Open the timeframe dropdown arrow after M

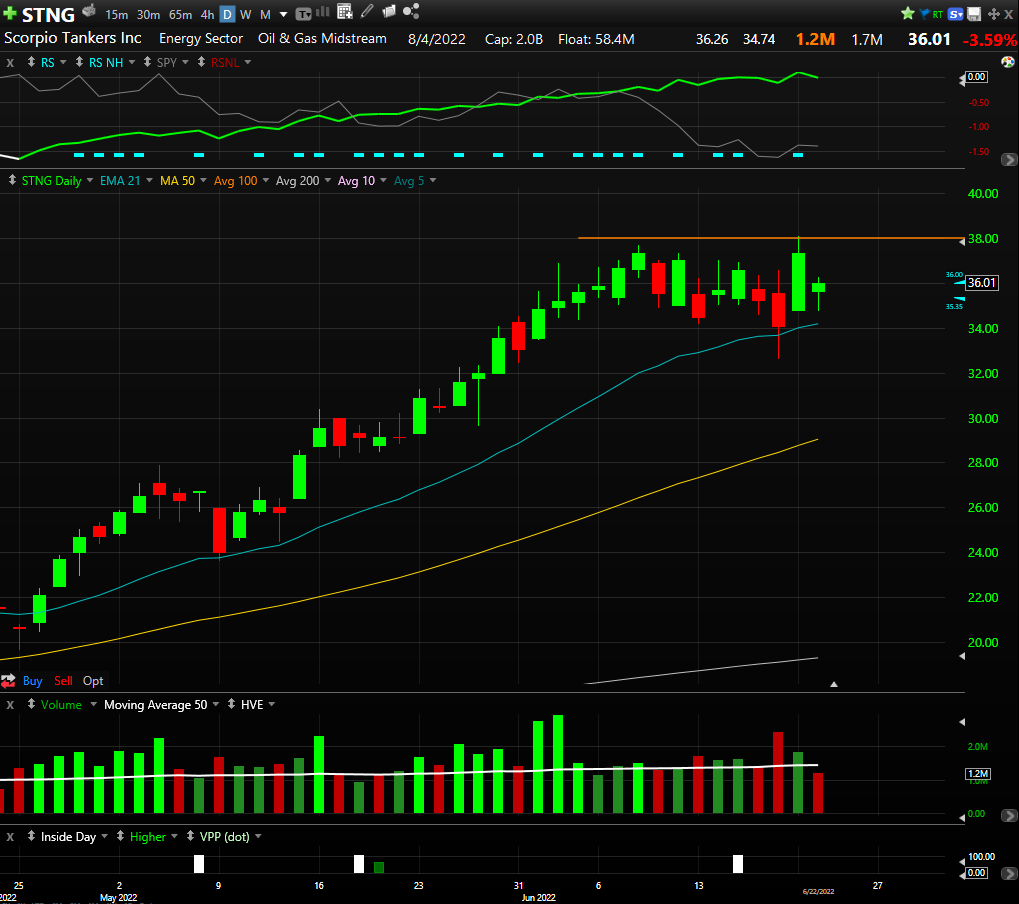click(x=283, y=14)
